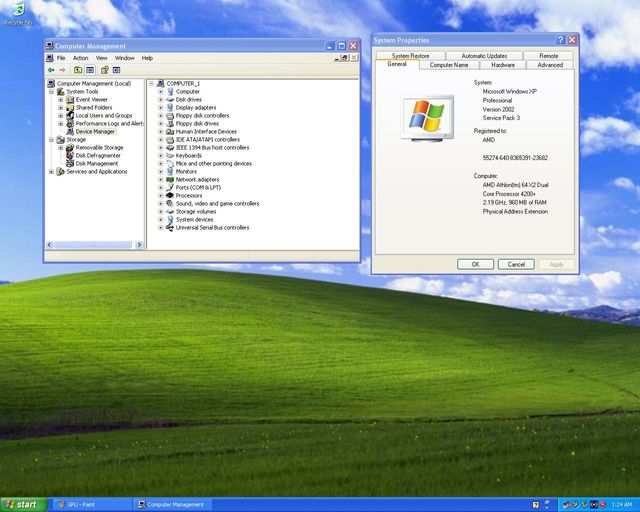Click the Removable Storage icon
The width and height of the screenshot is (640, 512).
(70, 148)
